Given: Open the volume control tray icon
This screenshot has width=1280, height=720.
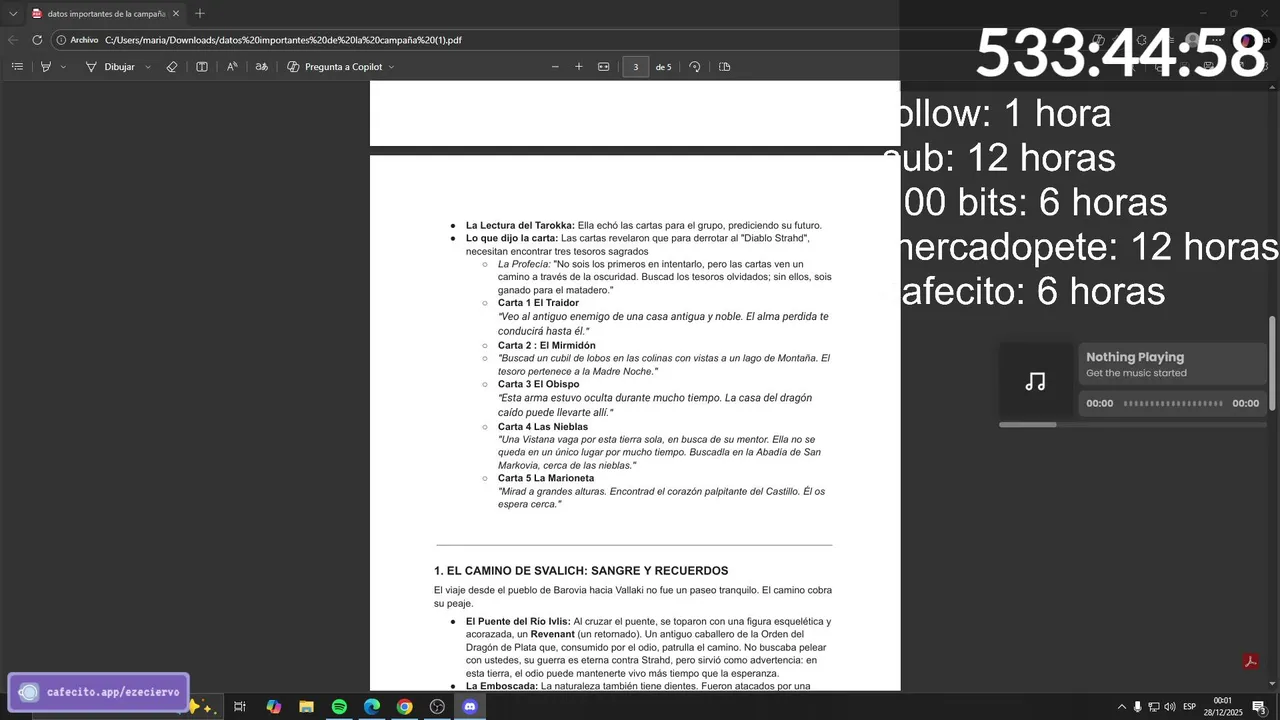Looking at the screenshot, I should (x=1169, y=707).
